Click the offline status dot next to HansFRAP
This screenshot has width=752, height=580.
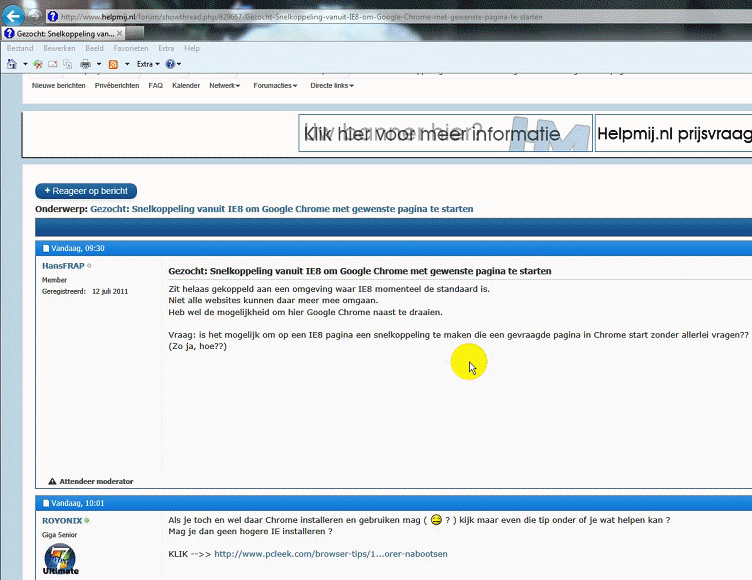click(x=89, y=265)
